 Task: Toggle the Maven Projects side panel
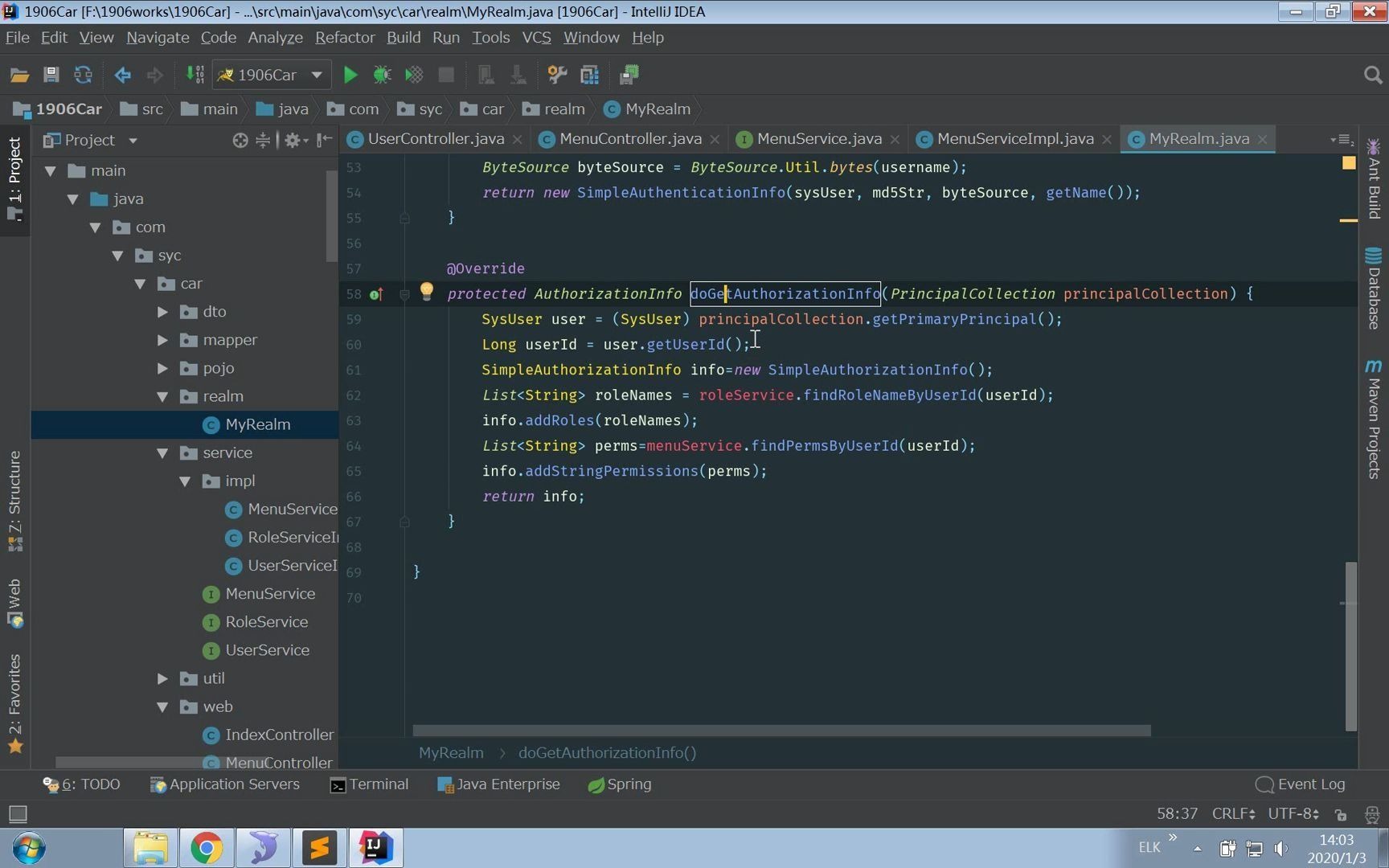(x=1373, y=420)
